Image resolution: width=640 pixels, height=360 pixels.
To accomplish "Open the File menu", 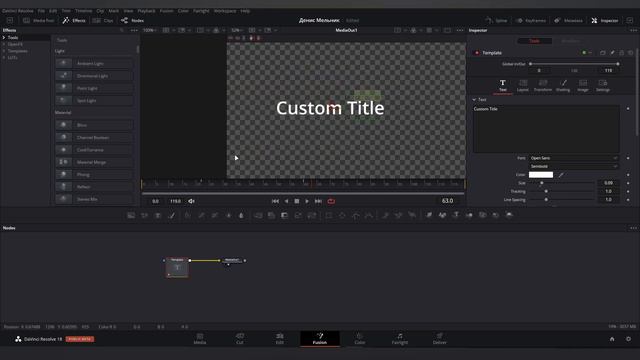I will [x=41, y=11].
